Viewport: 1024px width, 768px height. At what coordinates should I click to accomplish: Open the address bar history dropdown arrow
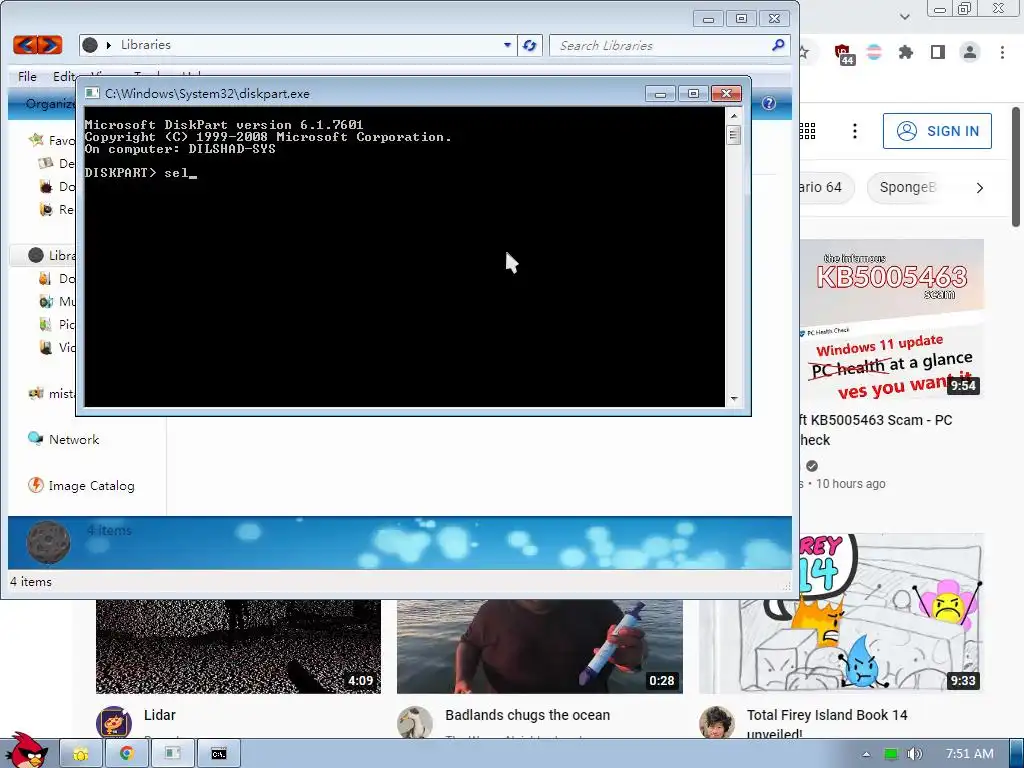click(507, 45)
